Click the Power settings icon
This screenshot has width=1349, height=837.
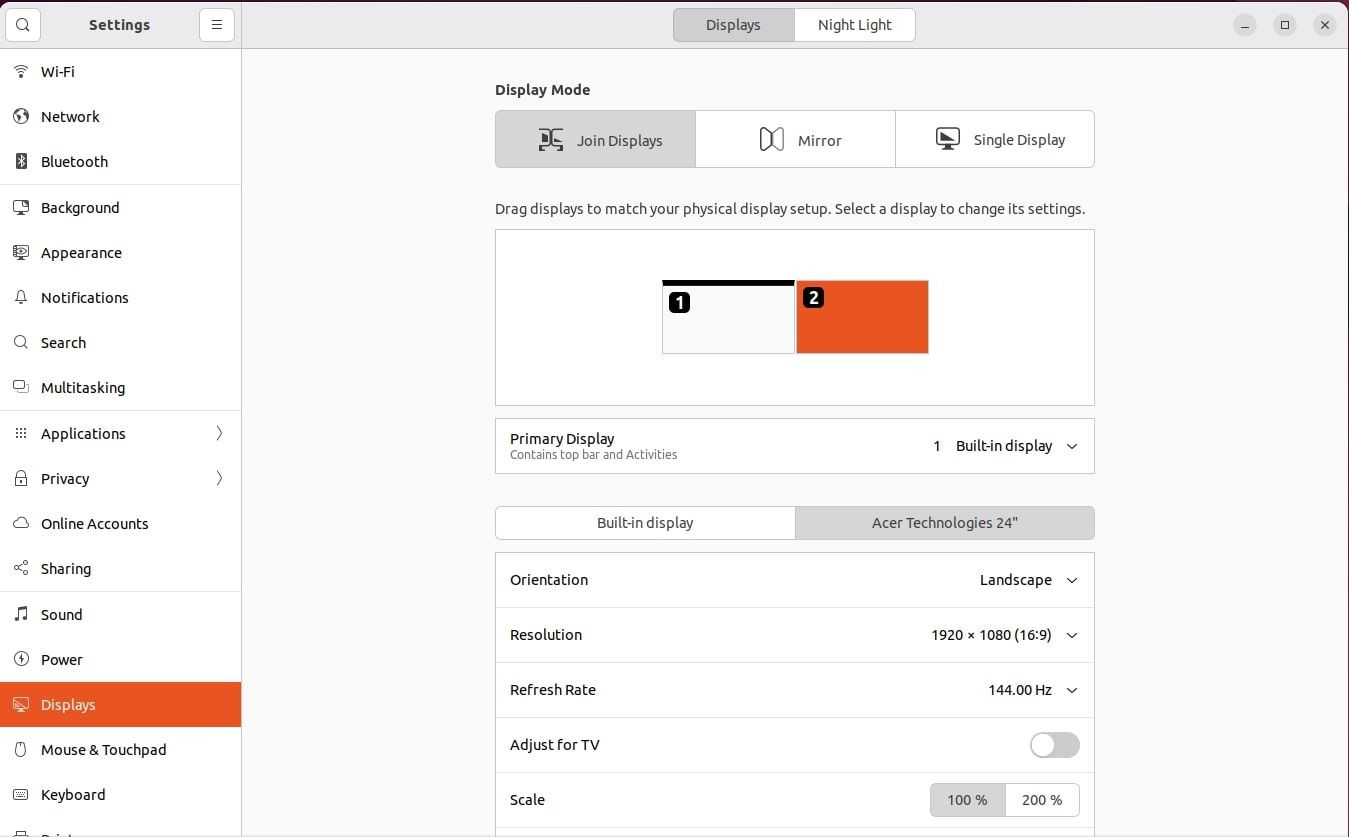coord(21,659)
